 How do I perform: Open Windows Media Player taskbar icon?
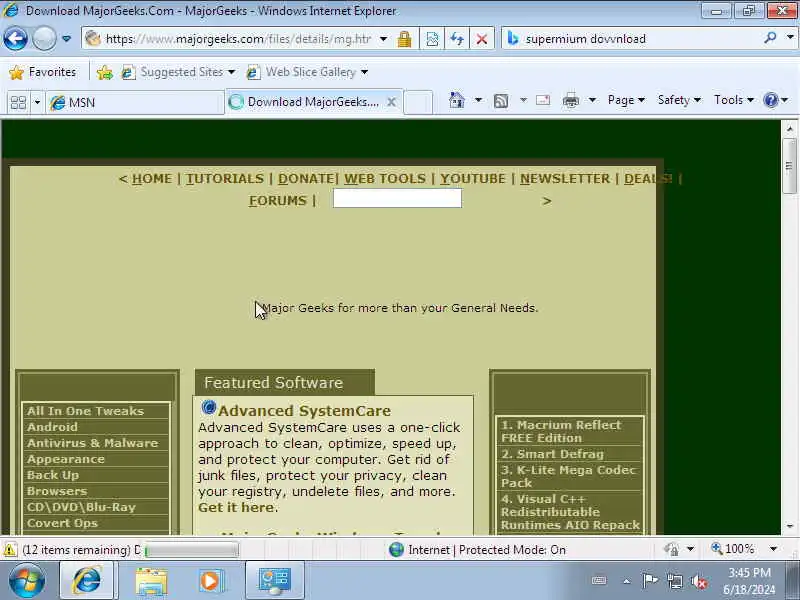pos(211,580)
